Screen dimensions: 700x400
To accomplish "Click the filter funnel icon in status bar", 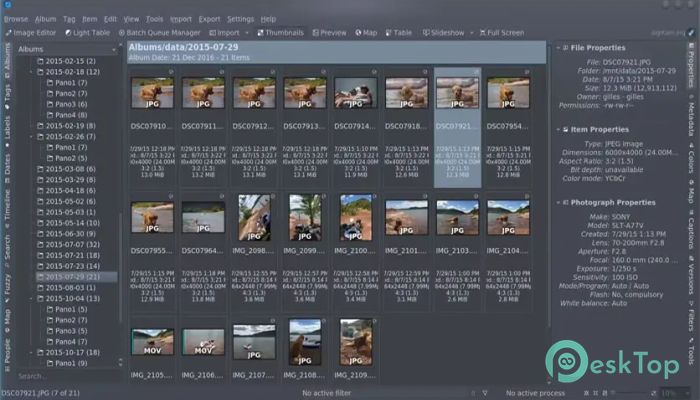I will [x=485, y=393].
